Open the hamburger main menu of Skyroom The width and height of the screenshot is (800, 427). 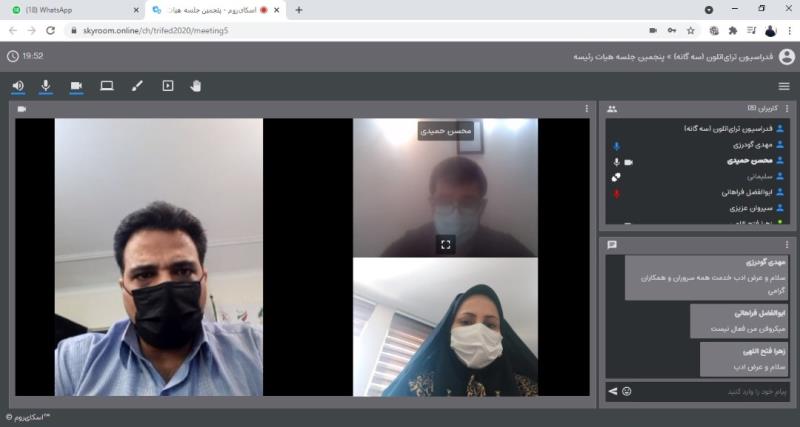click(x=784, y=86)
